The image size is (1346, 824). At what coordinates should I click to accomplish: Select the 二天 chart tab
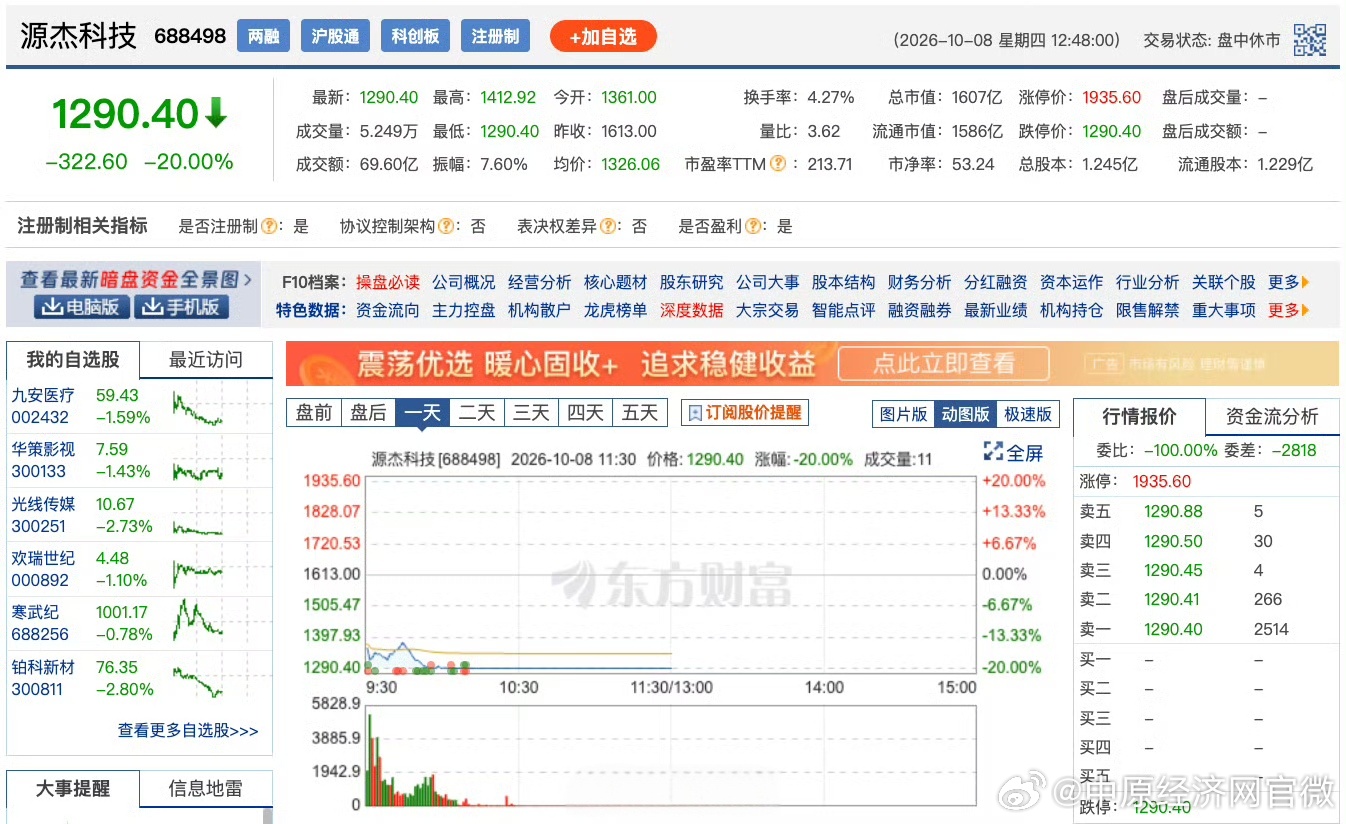(477, 413)
